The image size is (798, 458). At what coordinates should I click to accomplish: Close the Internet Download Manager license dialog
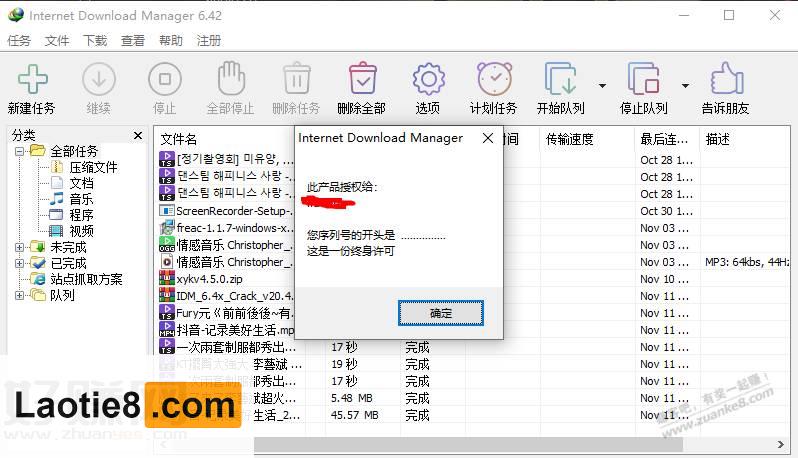point(488,138)
